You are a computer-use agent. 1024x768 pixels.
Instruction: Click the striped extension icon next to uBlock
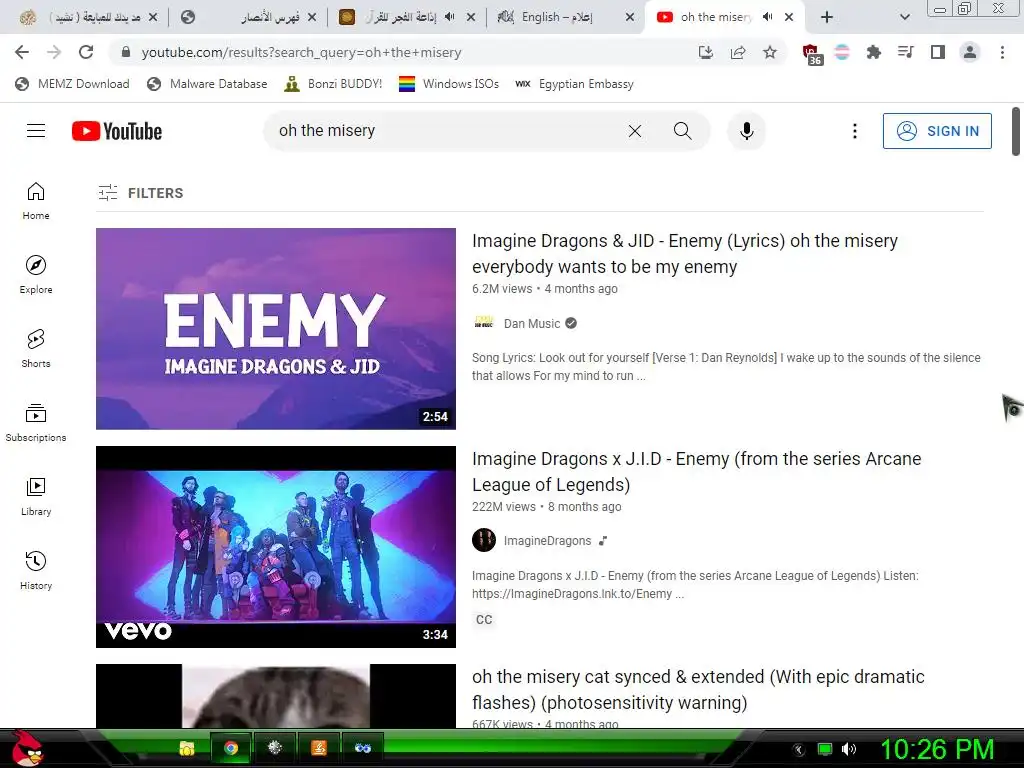[842, 52]
